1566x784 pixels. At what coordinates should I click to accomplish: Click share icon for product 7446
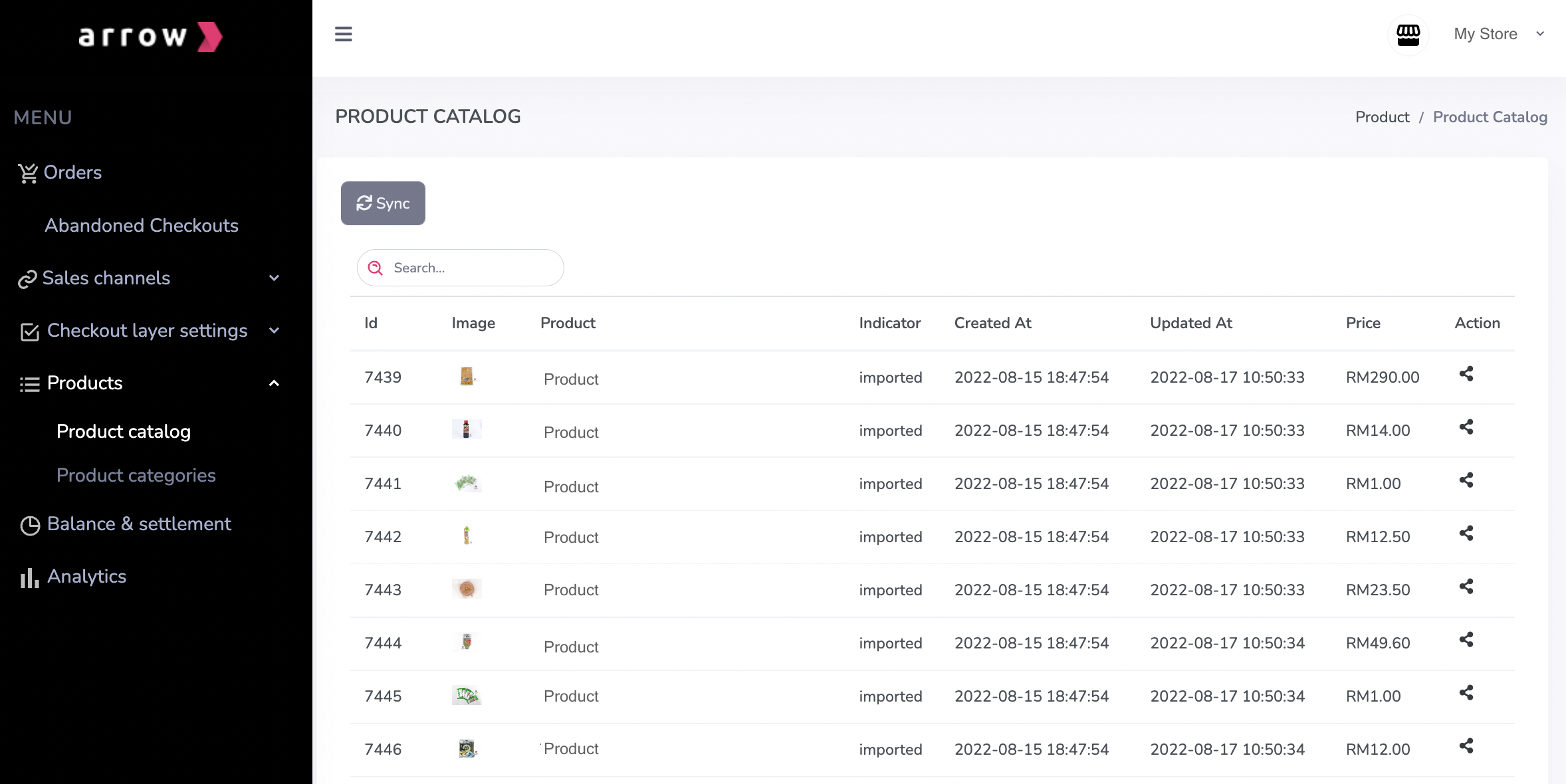(1466, 746)
